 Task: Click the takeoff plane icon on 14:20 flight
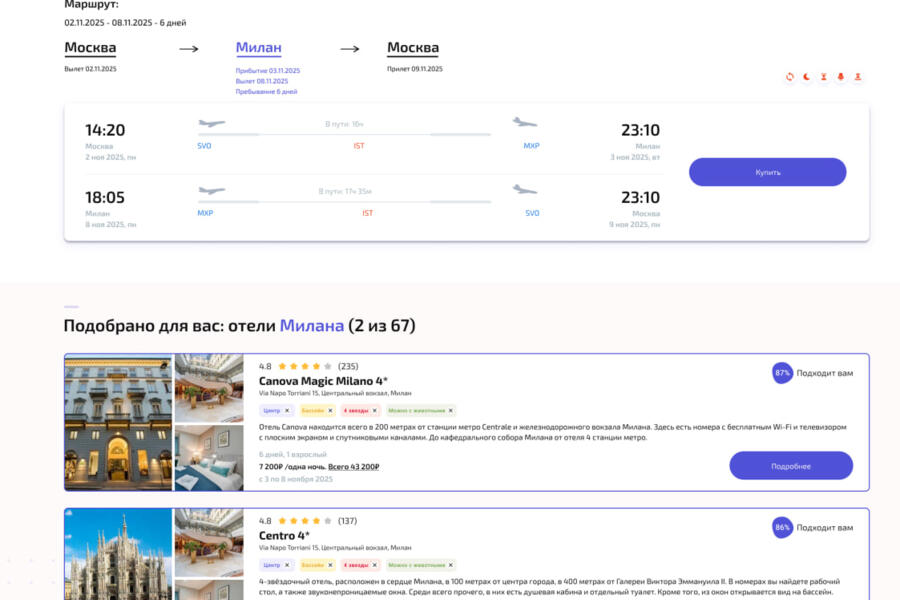[211, 124]
